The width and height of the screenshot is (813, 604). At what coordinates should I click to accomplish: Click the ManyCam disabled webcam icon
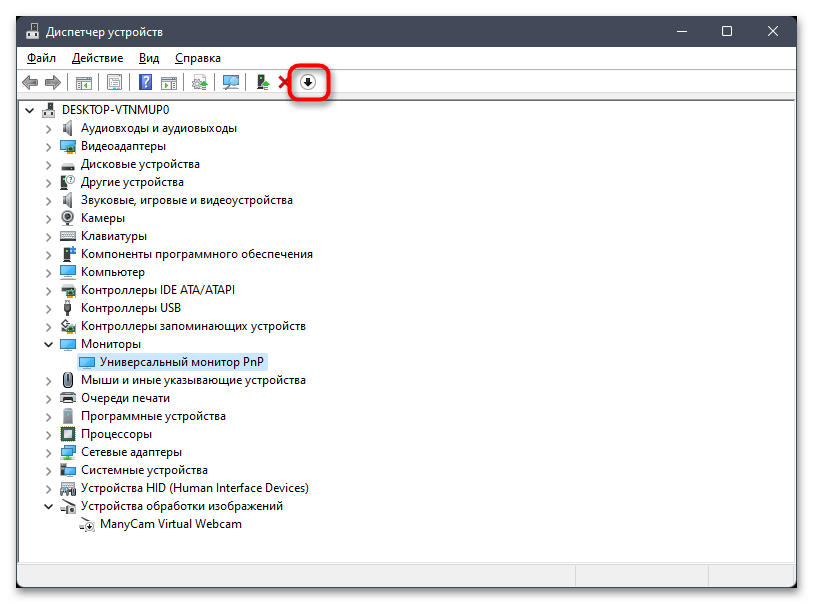(x=87, y=525)
